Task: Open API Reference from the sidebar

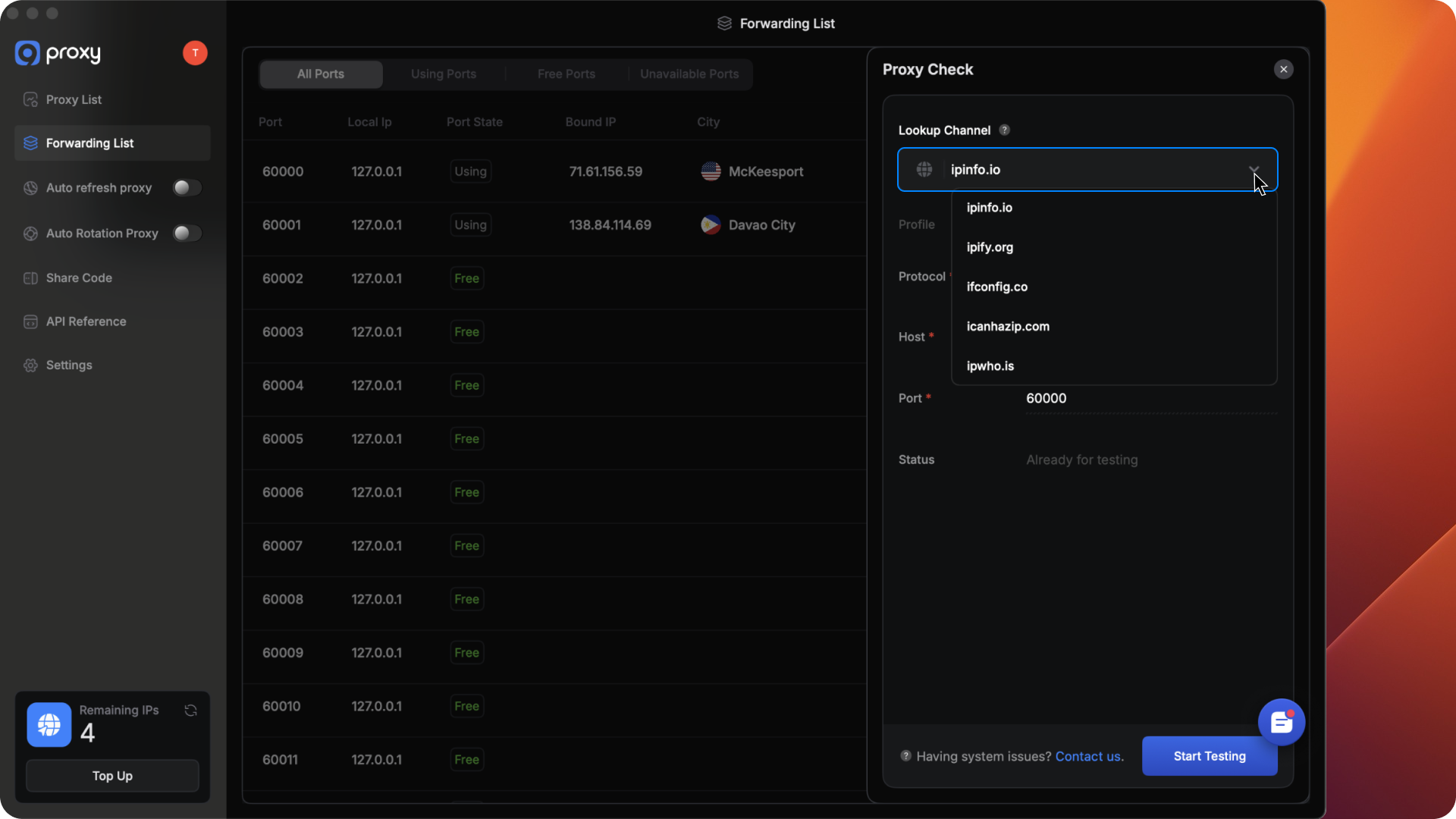Action: [x=86, y=322]
